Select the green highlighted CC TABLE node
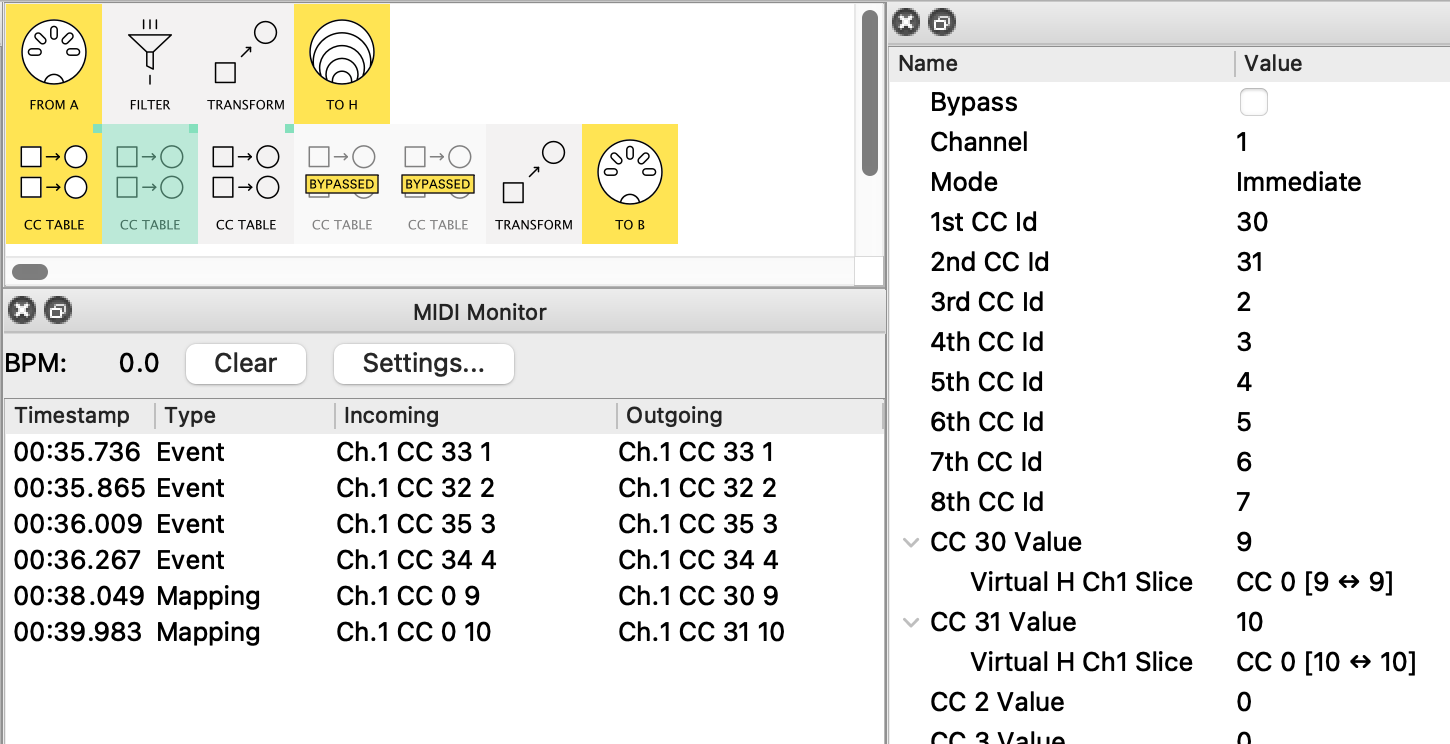Viewport: 1450px width, 744px height. click(x=150, y=183)
